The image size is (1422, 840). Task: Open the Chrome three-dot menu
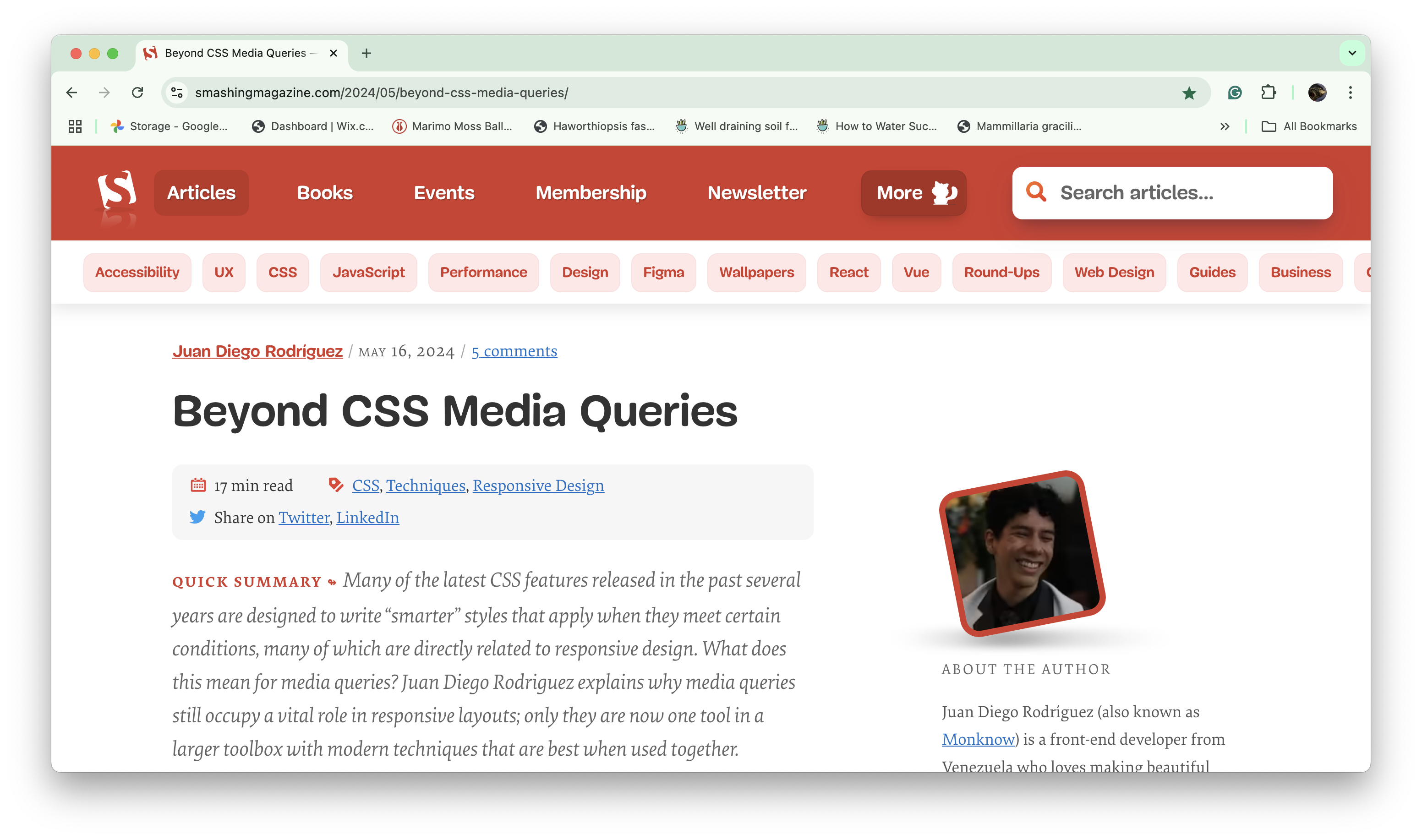pos(1351,92)
